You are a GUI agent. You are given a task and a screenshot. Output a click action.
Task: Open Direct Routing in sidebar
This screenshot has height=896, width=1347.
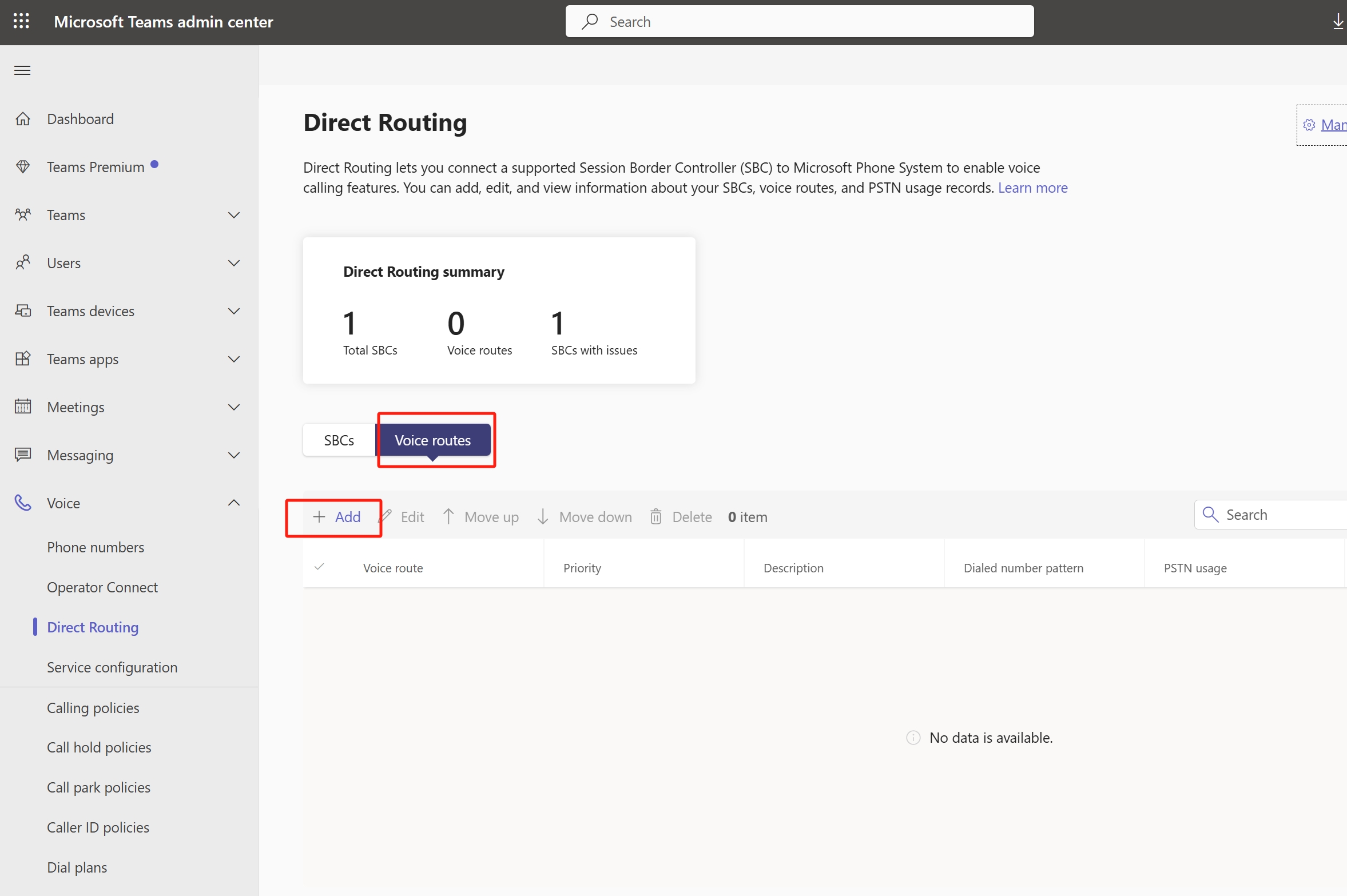click(93, 627)
